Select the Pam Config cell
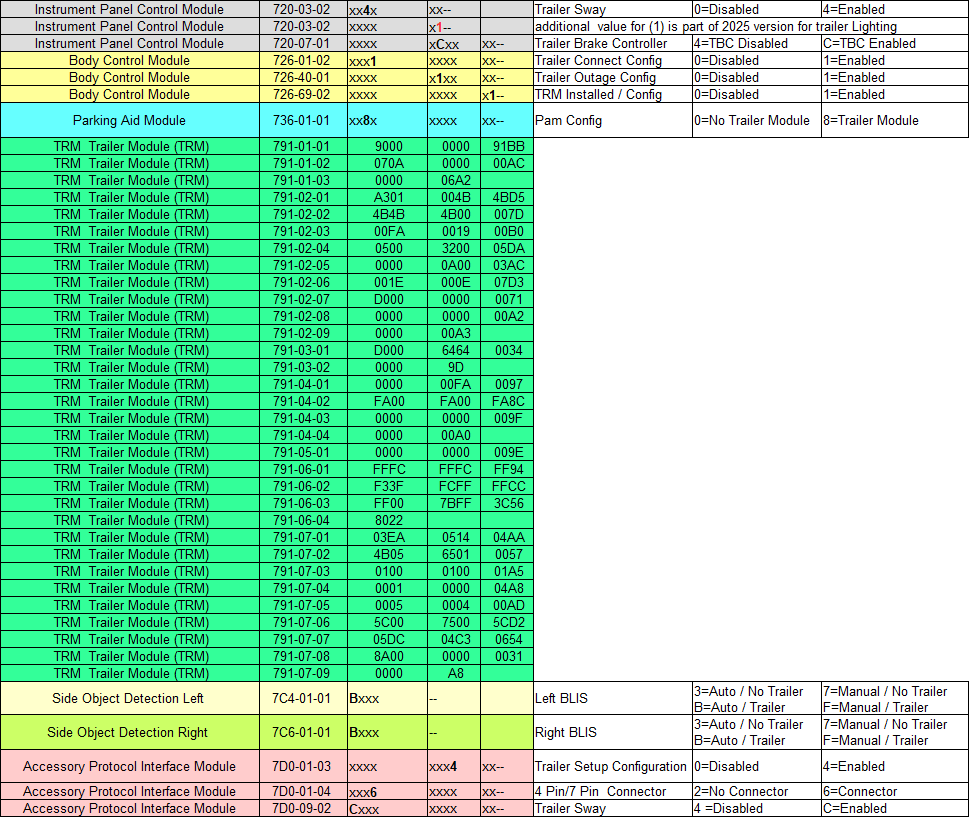This screenshot has width=974, height=824. (612, 120)
